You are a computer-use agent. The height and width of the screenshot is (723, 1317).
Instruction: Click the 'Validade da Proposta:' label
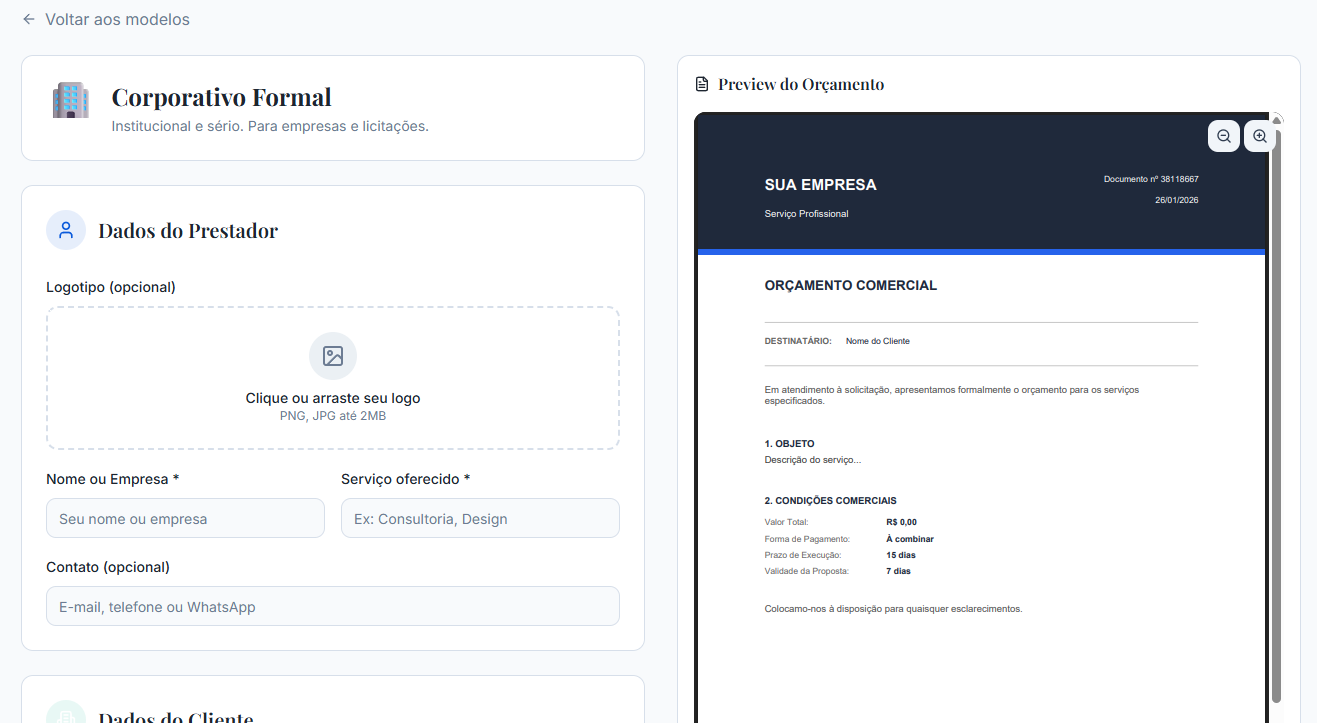807,571
